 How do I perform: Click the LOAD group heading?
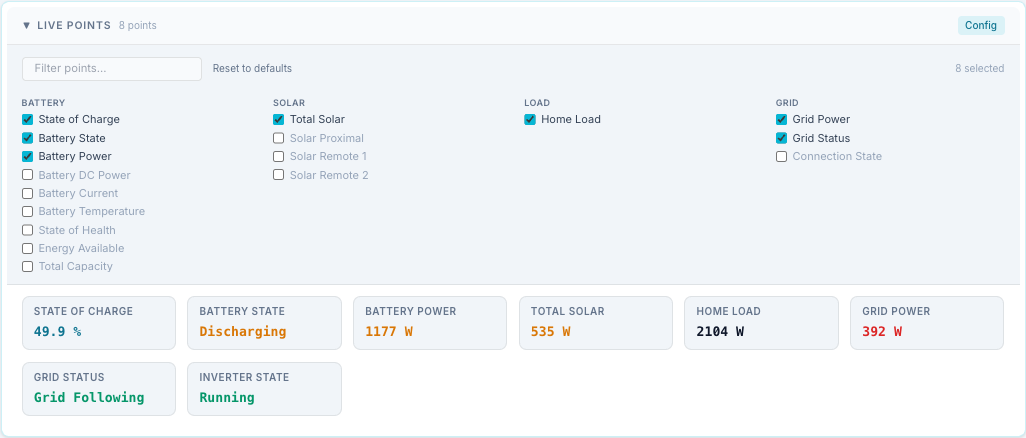pos(537,103)
